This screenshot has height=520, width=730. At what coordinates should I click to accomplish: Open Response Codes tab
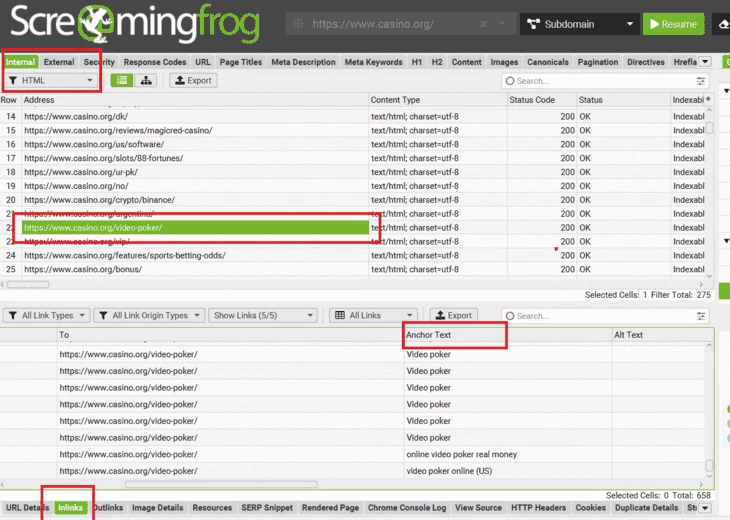pos(155,62)
